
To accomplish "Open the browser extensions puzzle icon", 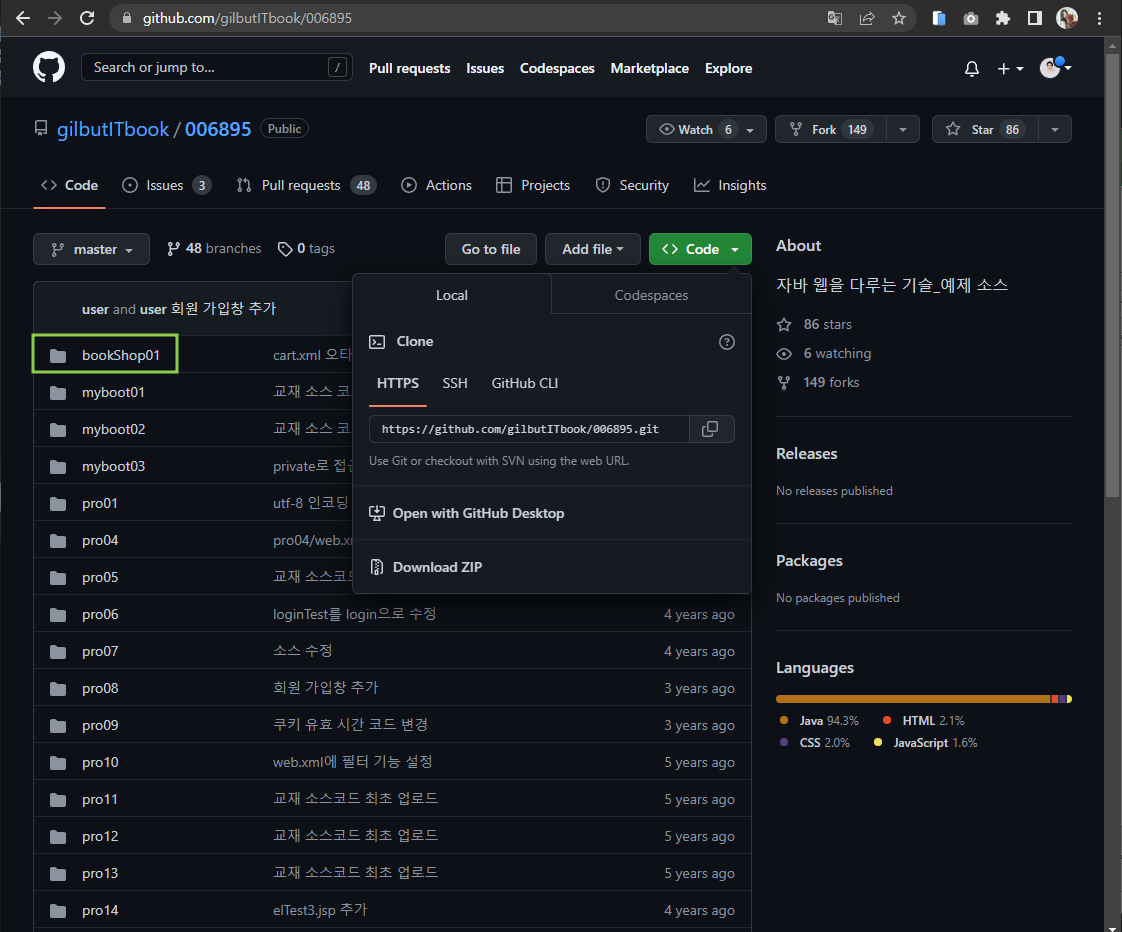I will click(1003, 18).
